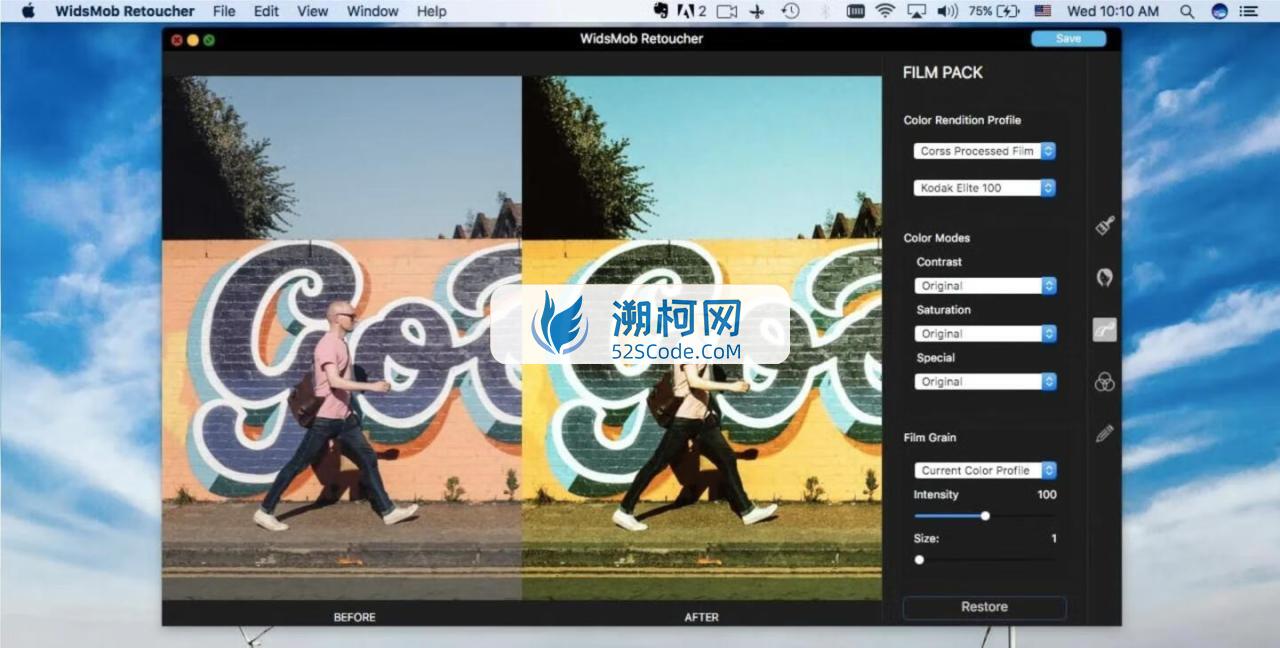Click the Color Modes section label
This screenshot has height=648, width=1280.
point(936,238)
